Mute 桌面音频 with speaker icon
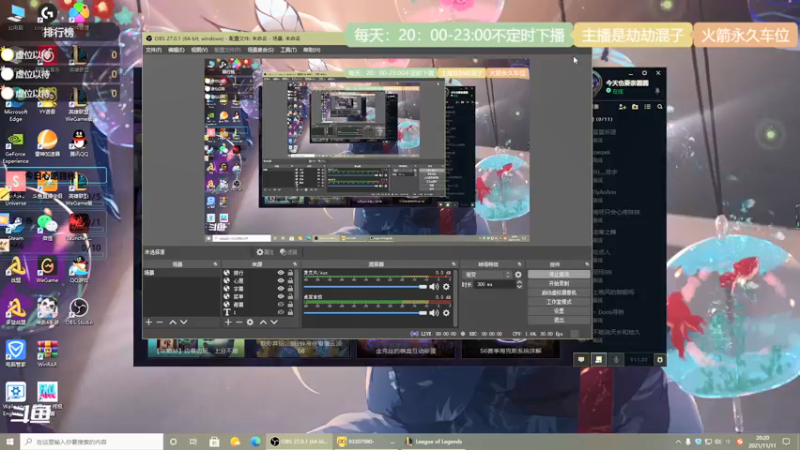800x450 pixels. [x=434, y=313]
